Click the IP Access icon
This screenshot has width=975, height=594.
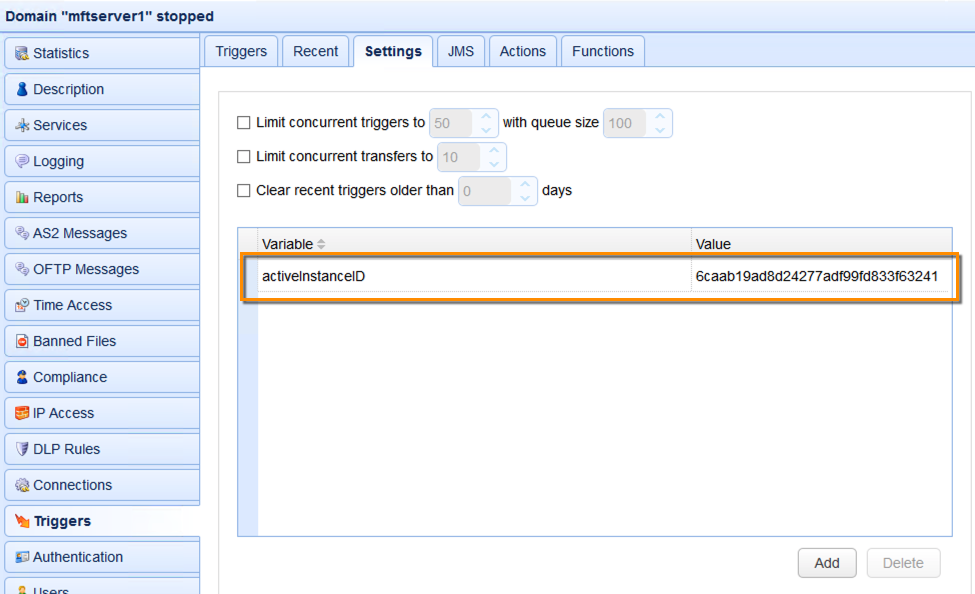(x=22, y=413)
